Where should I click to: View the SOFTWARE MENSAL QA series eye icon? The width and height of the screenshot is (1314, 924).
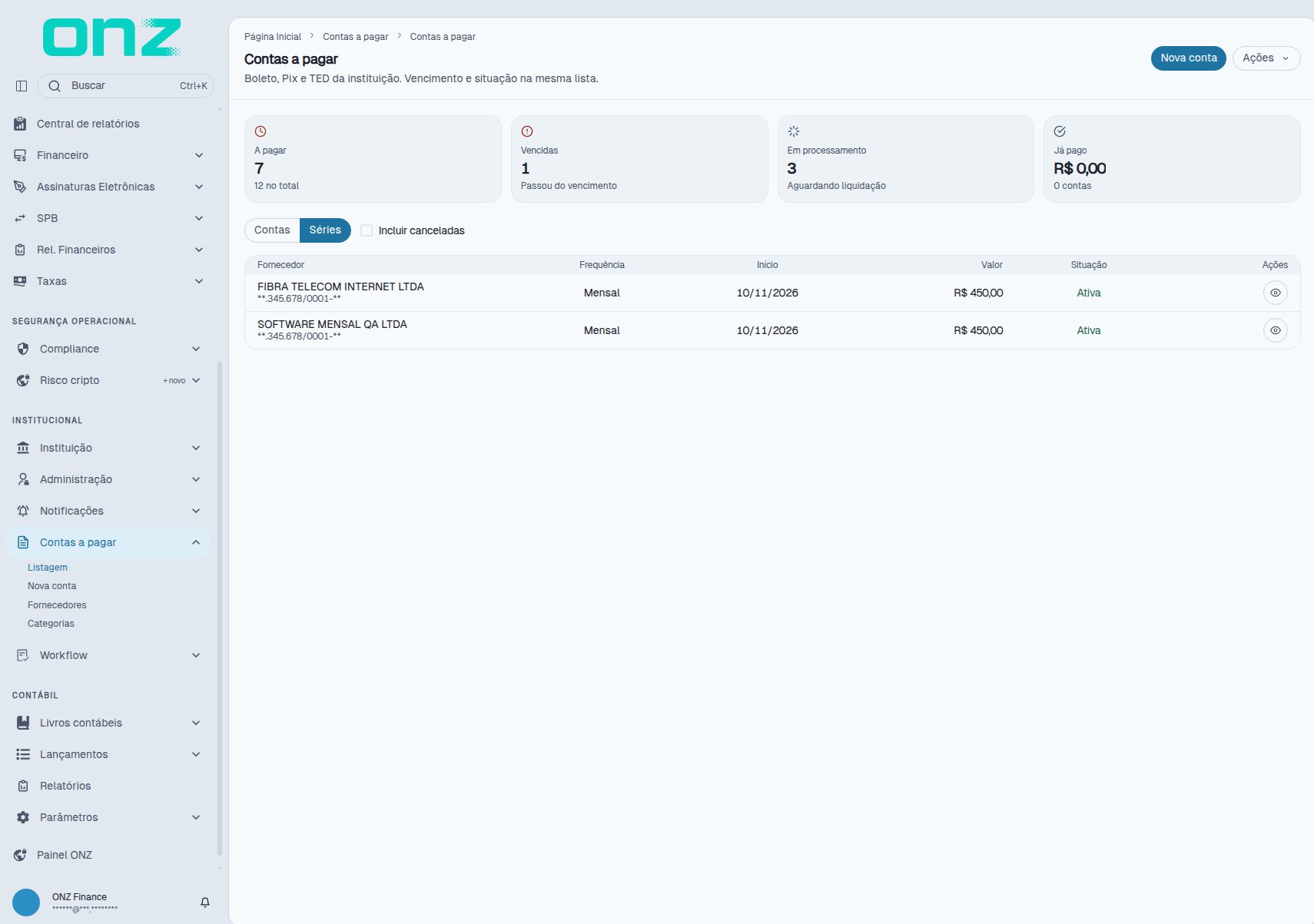(x=1276, y=330)
